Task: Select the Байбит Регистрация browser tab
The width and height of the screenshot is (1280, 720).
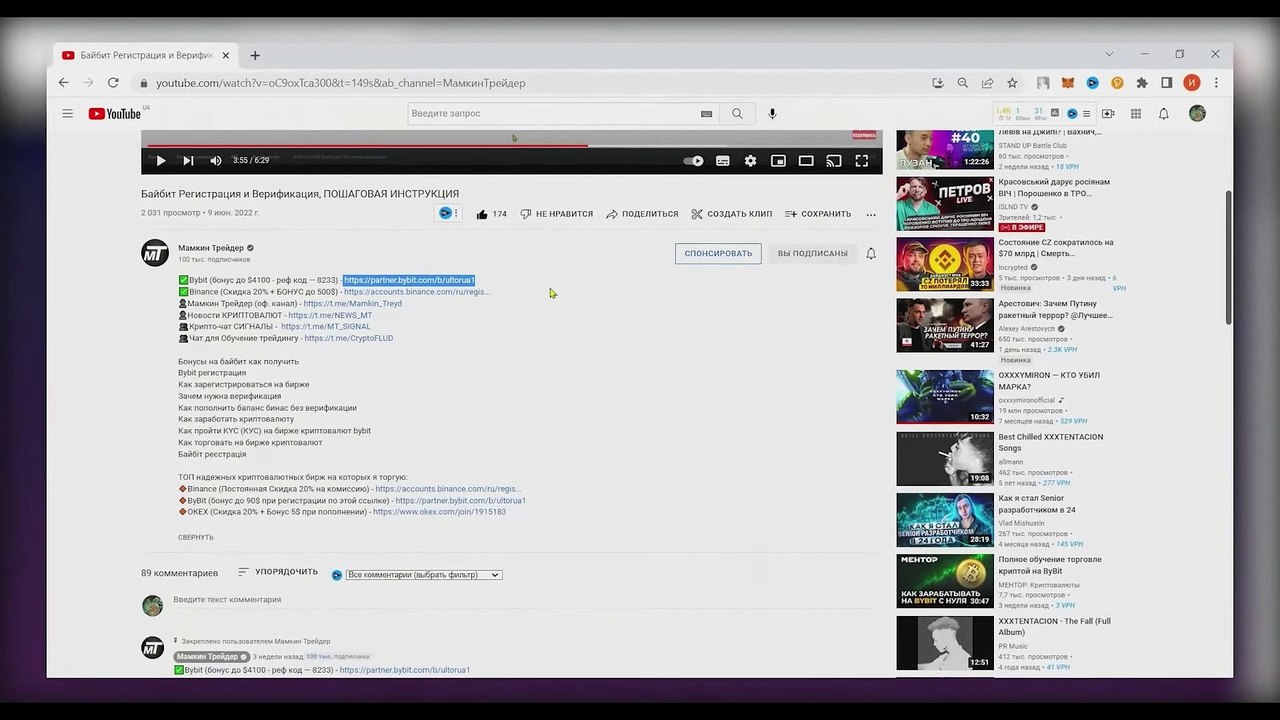Action: coord(147,55)
